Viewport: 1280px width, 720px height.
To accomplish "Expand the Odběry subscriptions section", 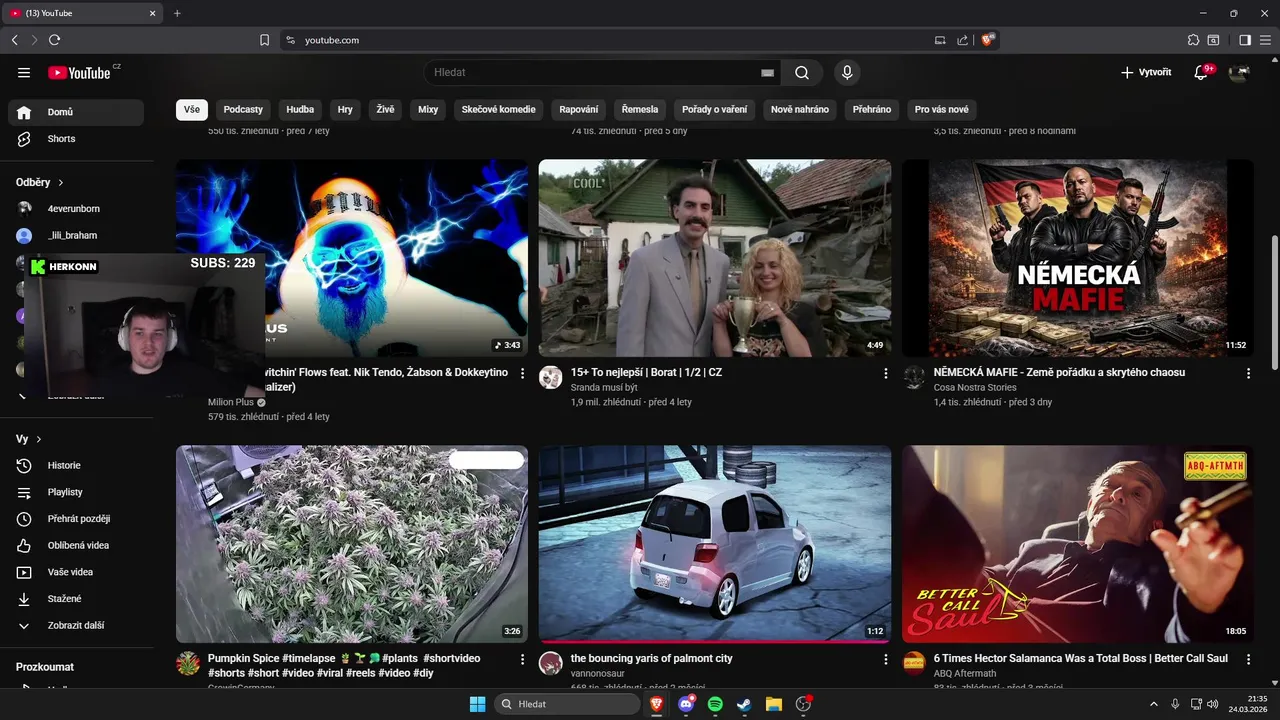I will coord(40,182).
